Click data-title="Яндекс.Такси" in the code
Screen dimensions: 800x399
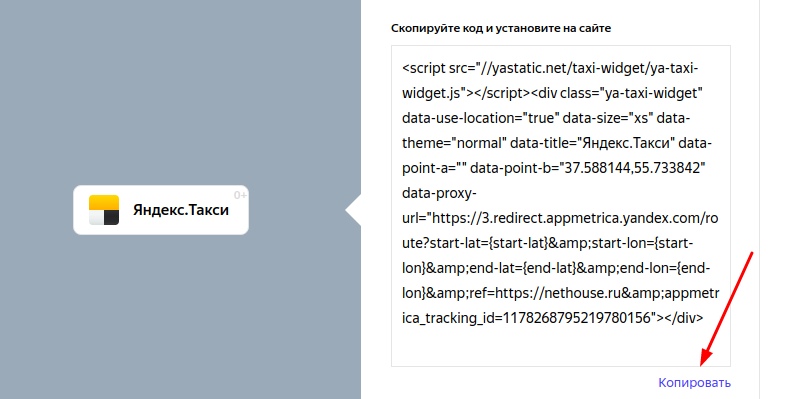tap(594, 143)
